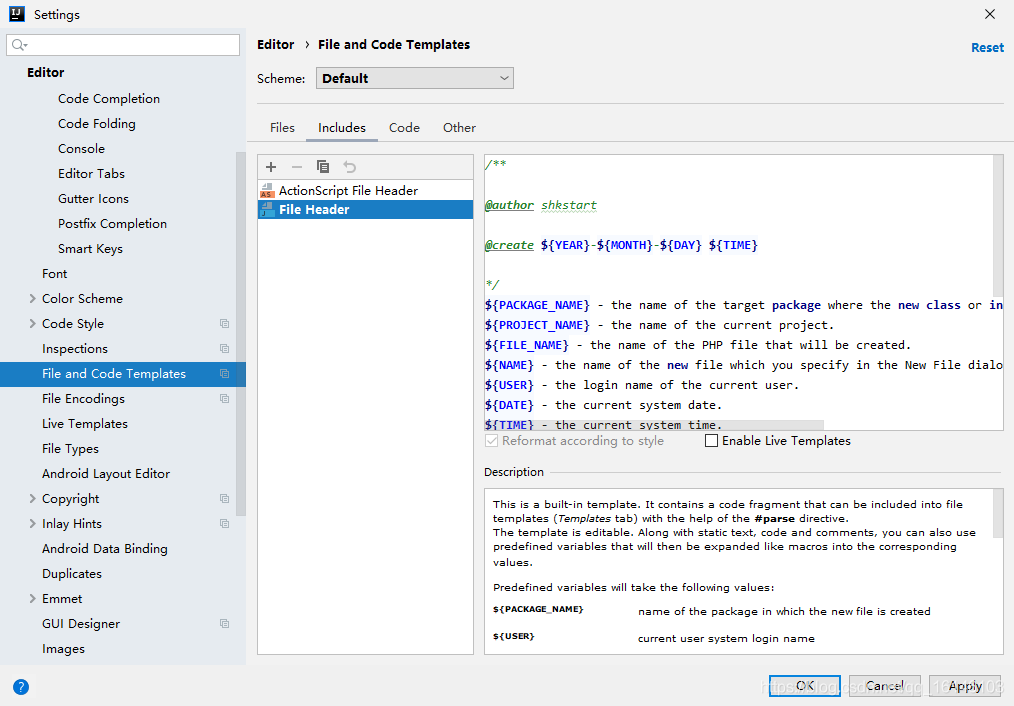
Task: Expand the Code Style tree node
Action: pos(32,323)
